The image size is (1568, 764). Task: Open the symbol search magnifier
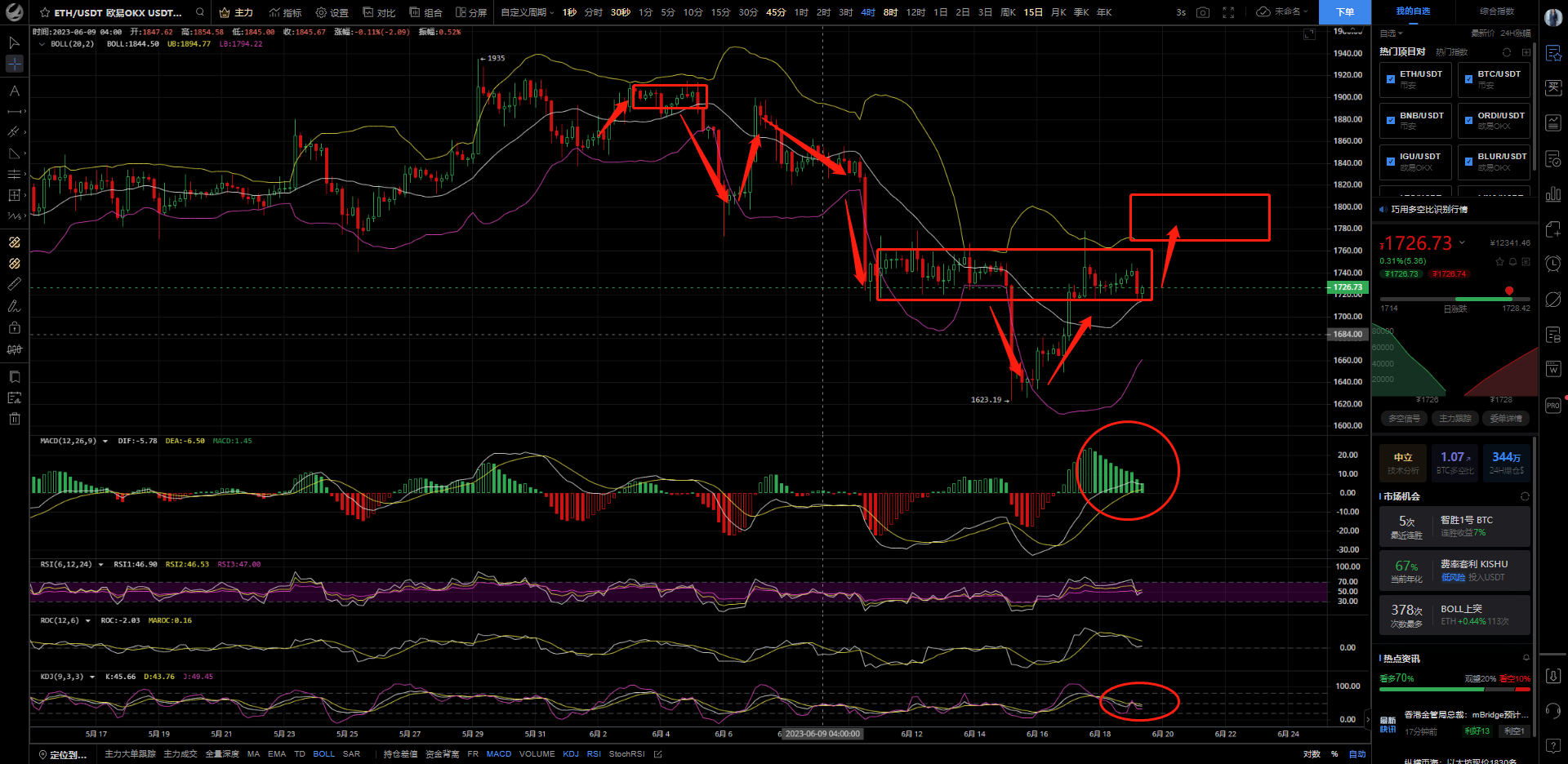pyautogui.click(x=199, y=12)
